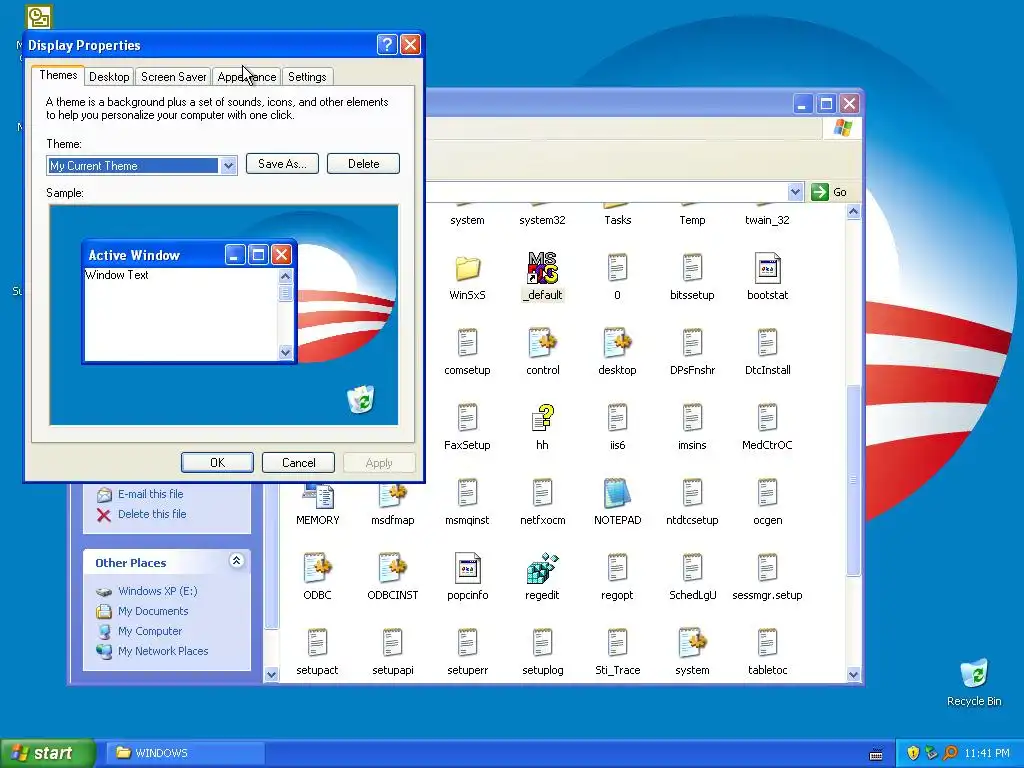Open the regedit application icon
The image size is (1024, 768).
click(542, 569)
